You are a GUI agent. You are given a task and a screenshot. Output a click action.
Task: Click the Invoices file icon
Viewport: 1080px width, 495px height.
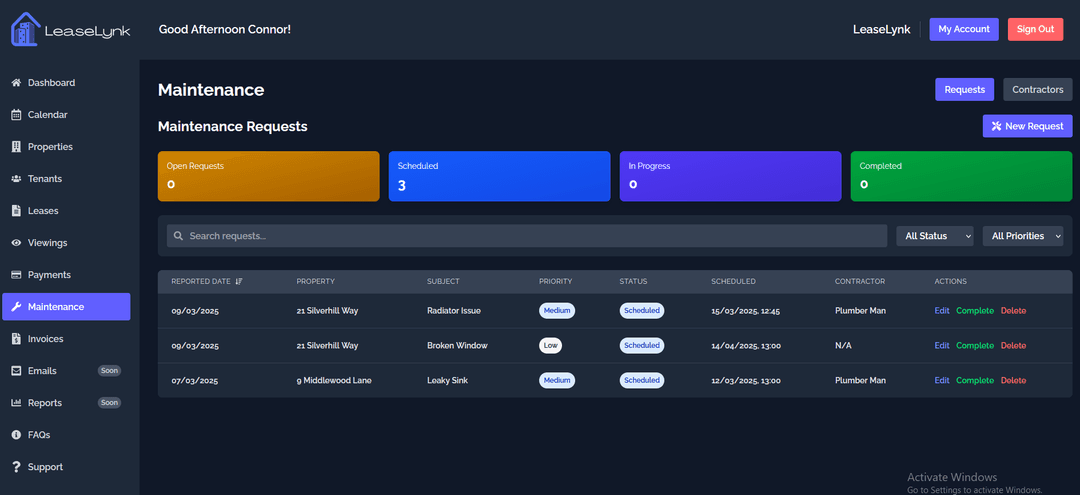tap(17, 339)
